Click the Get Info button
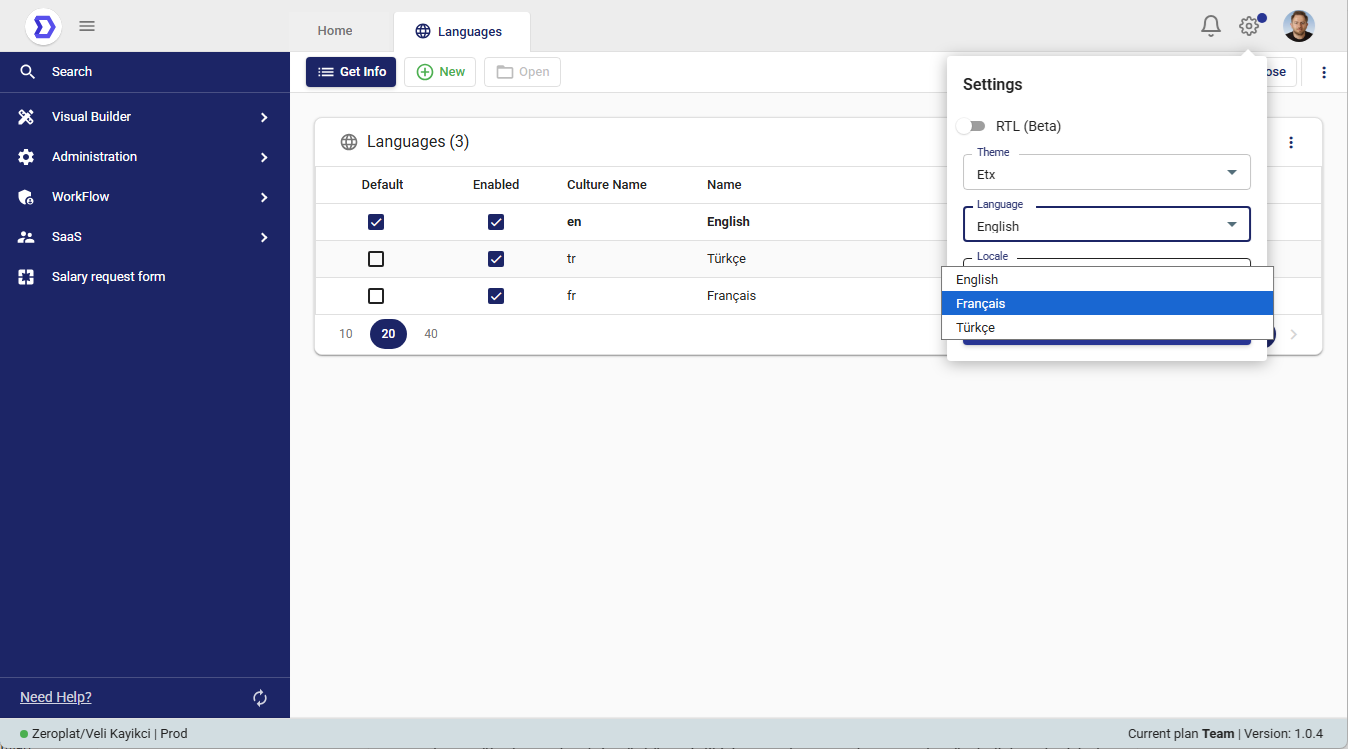The image size is (1348, 749). click(352, 72)
